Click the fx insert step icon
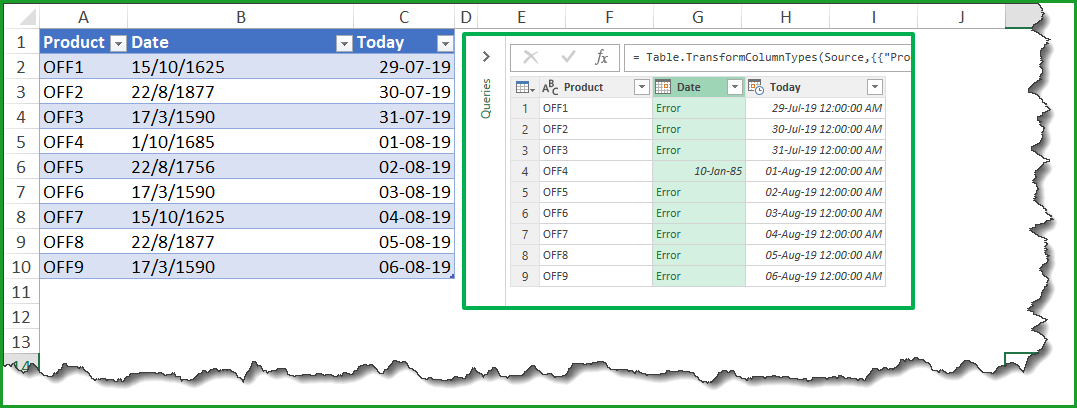The image size is (1077, 408). pos(602,58)
